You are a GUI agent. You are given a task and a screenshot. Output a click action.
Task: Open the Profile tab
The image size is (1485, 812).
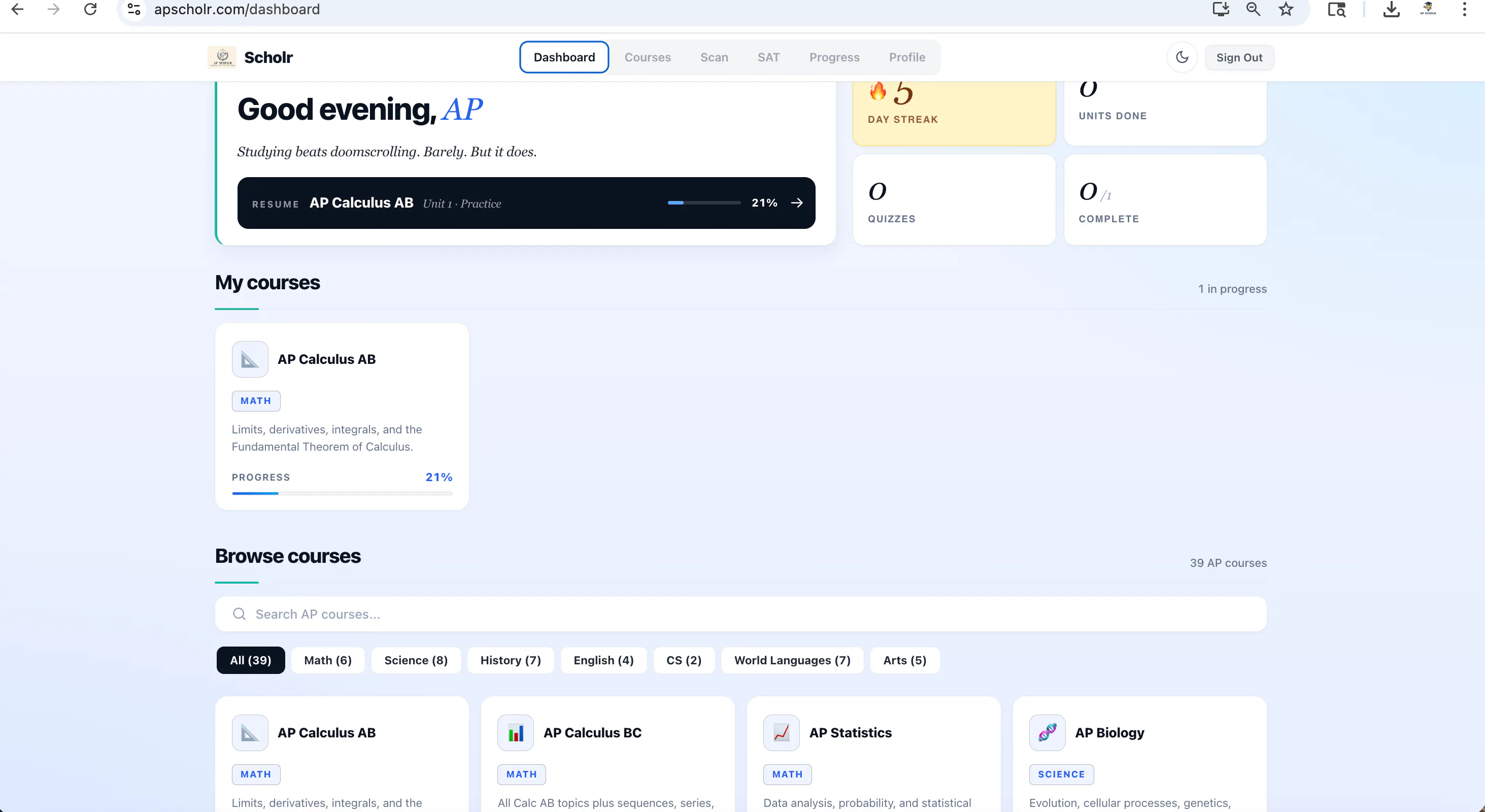pos(907,57)
